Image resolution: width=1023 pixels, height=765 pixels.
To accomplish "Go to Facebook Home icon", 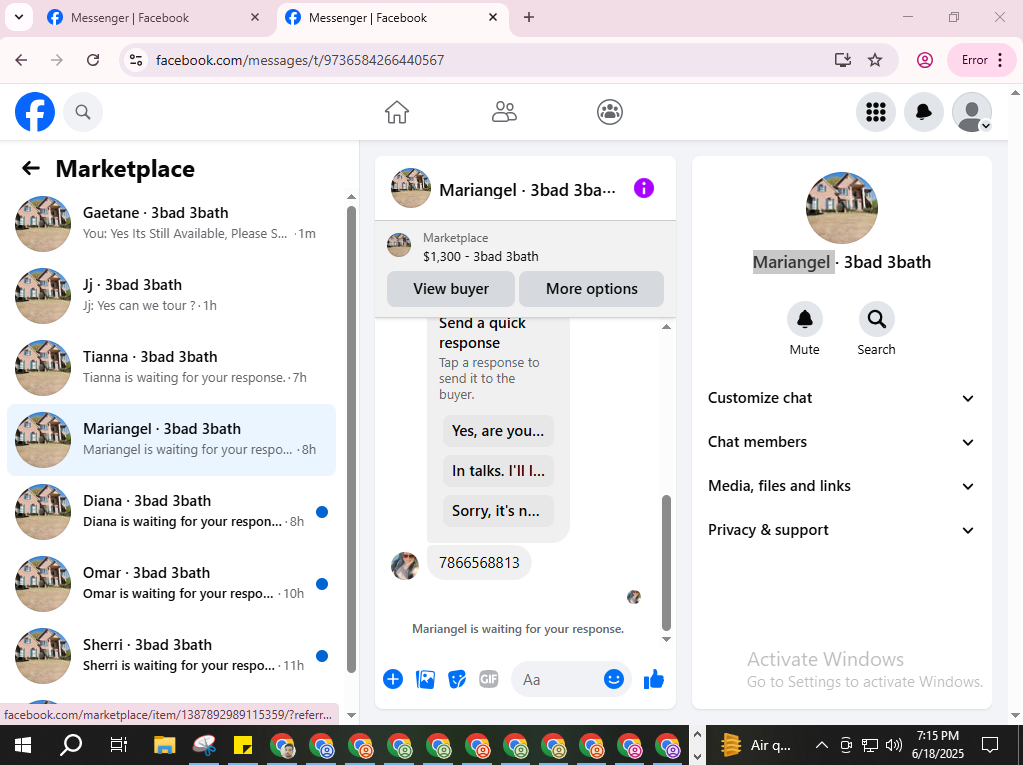I will coord(397,112).
